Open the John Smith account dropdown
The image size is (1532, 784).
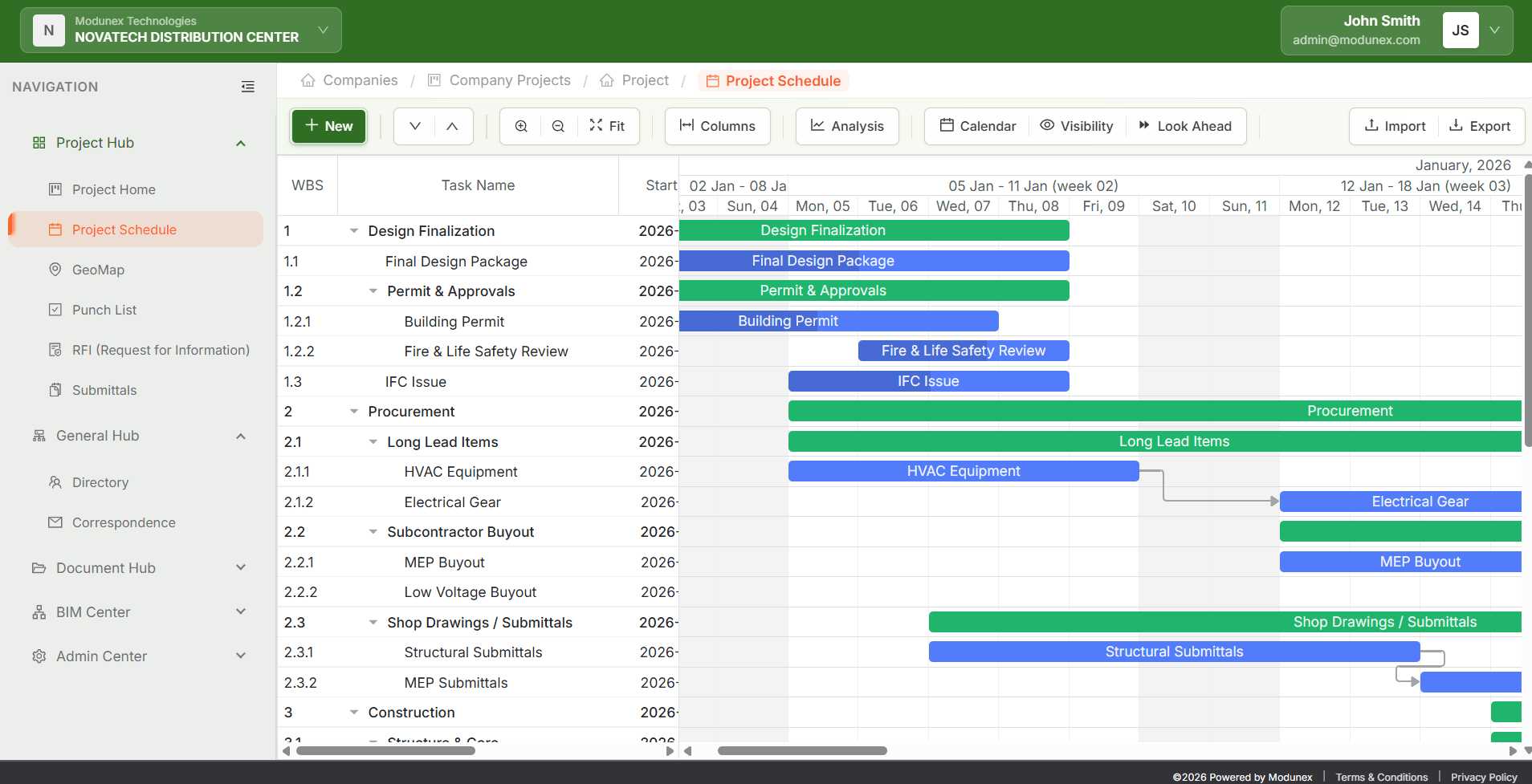click(1495, 30)
